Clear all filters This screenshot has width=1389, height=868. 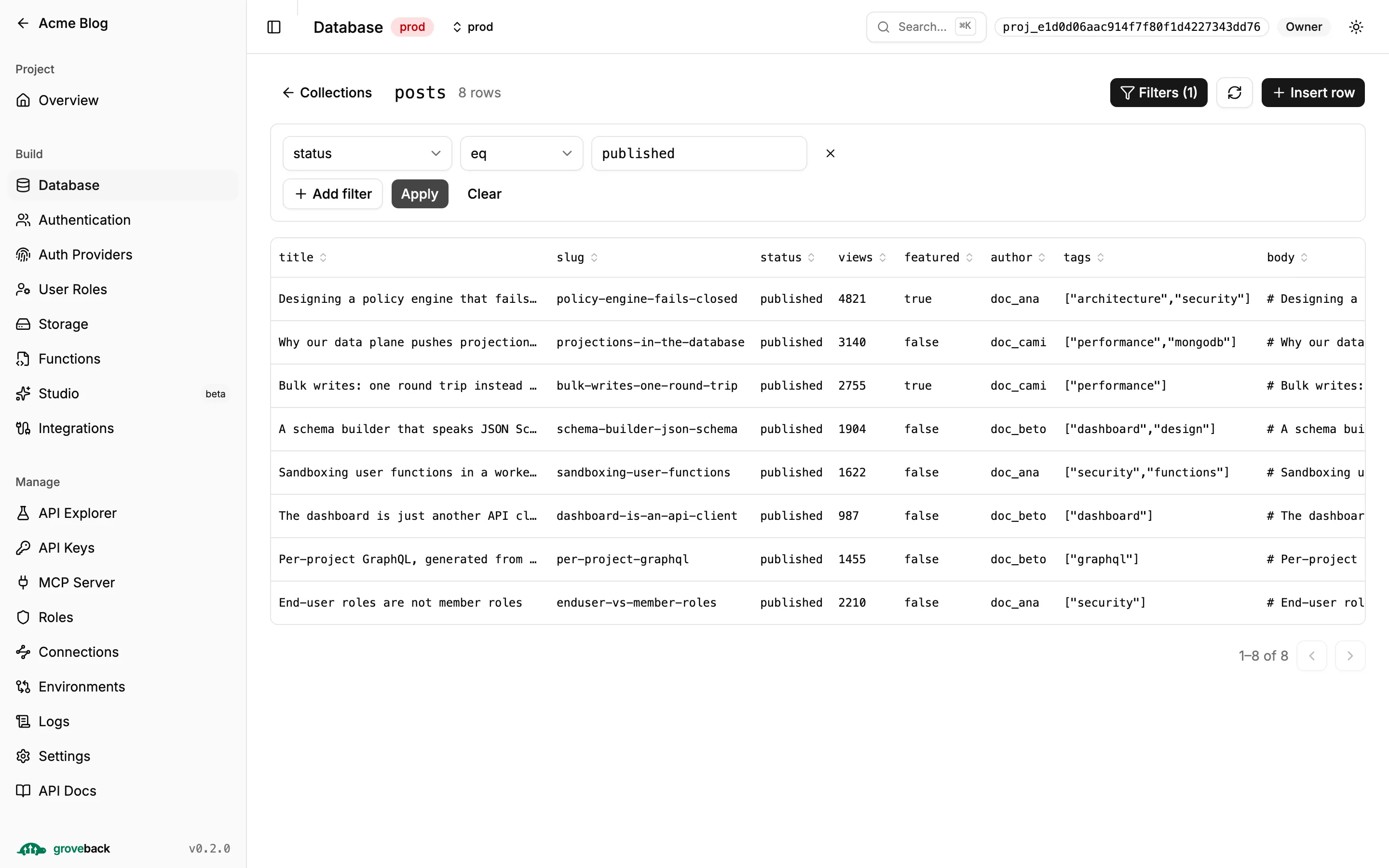(x=484, y=194)
